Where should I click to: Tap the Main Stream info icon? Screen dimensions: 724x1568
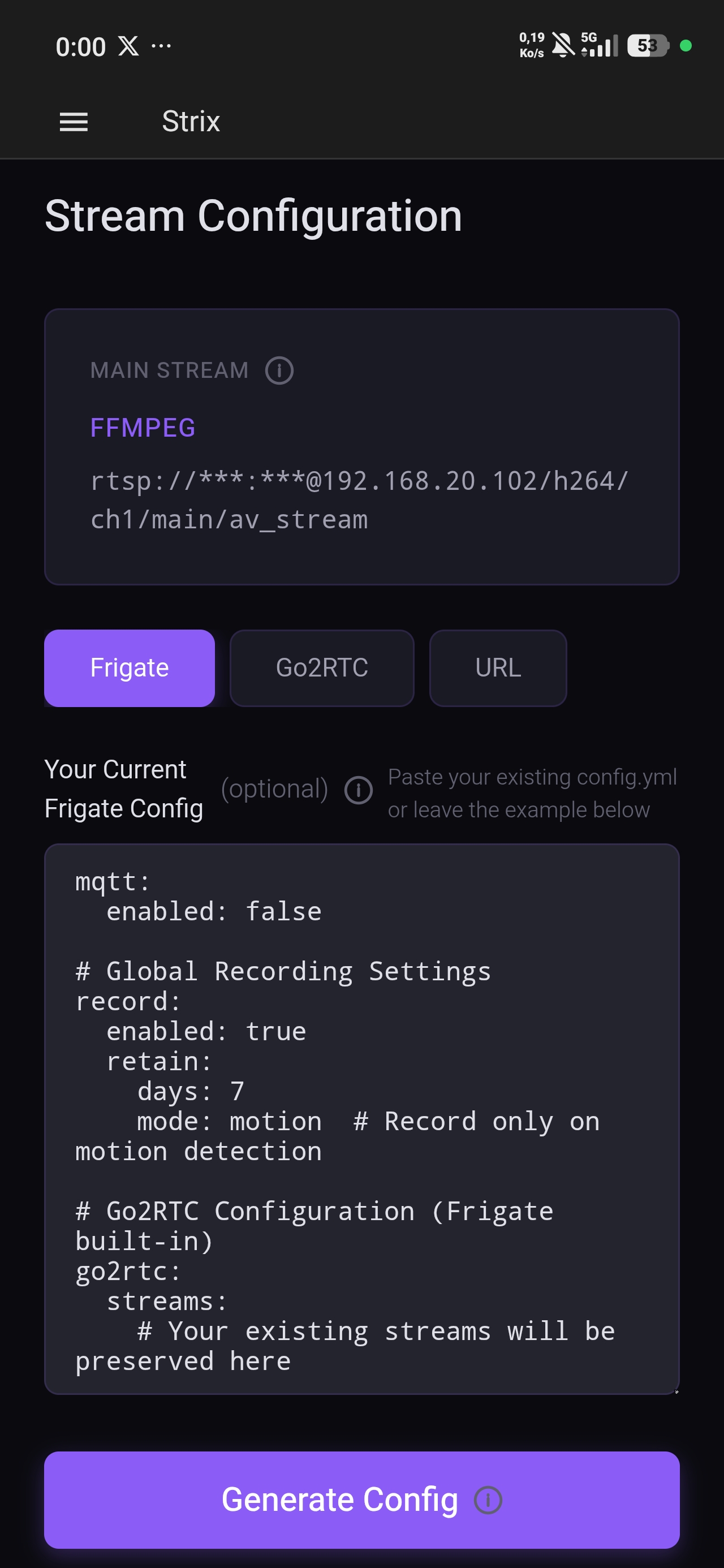279,371
